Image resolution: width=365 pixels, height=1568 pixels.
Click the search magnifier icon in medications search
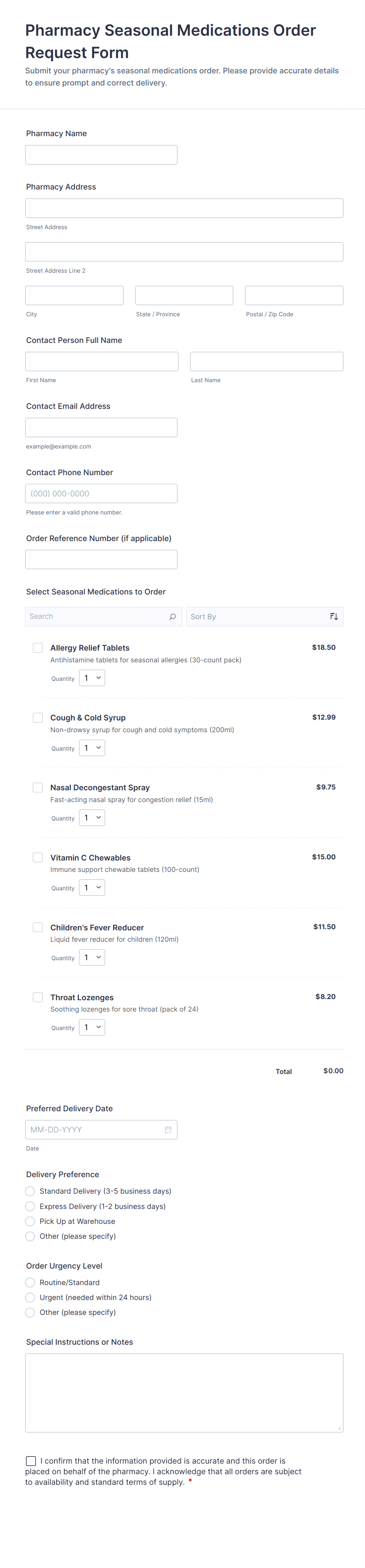tap(172, 616)
